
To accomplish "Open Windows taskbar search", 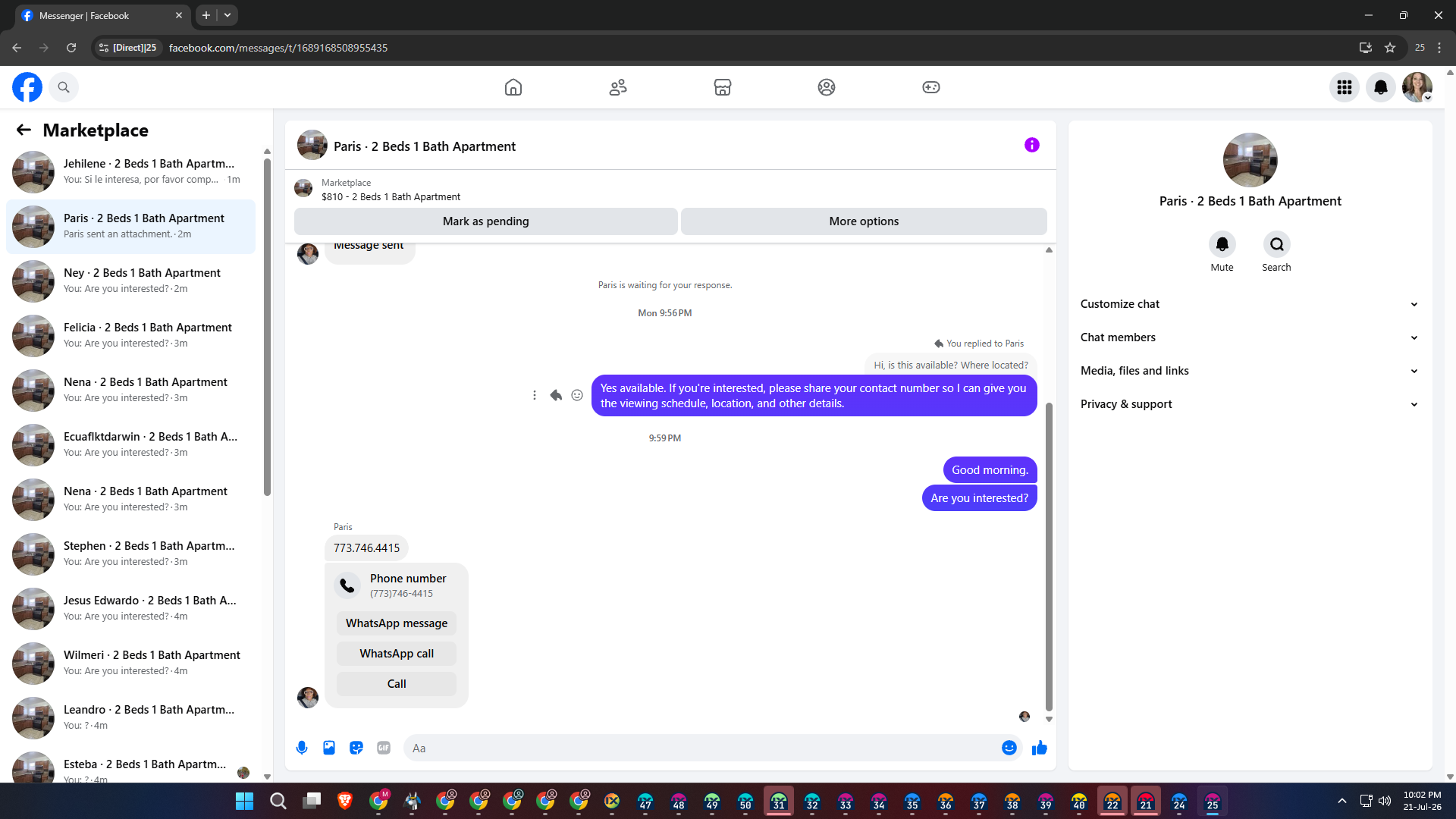I will pyautogui.click(x=278, y=802).
